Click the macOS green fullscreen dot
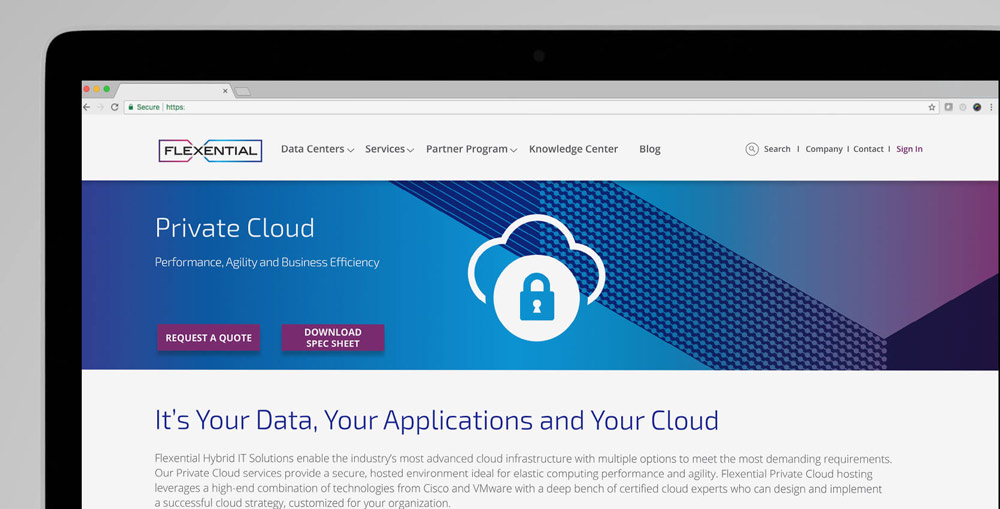 pyautogui.click(x=107, y=89)
